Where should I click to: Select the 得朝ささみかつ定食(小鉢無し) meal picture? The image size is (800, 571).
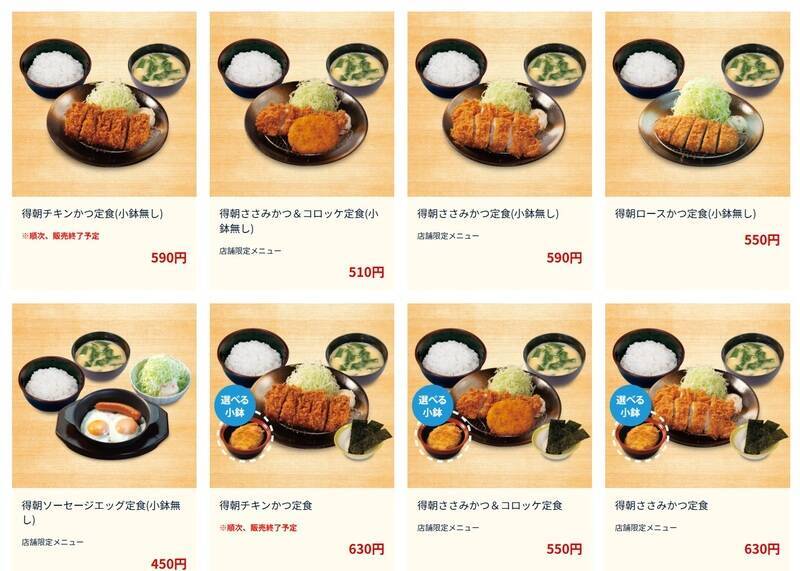point(499,104)
